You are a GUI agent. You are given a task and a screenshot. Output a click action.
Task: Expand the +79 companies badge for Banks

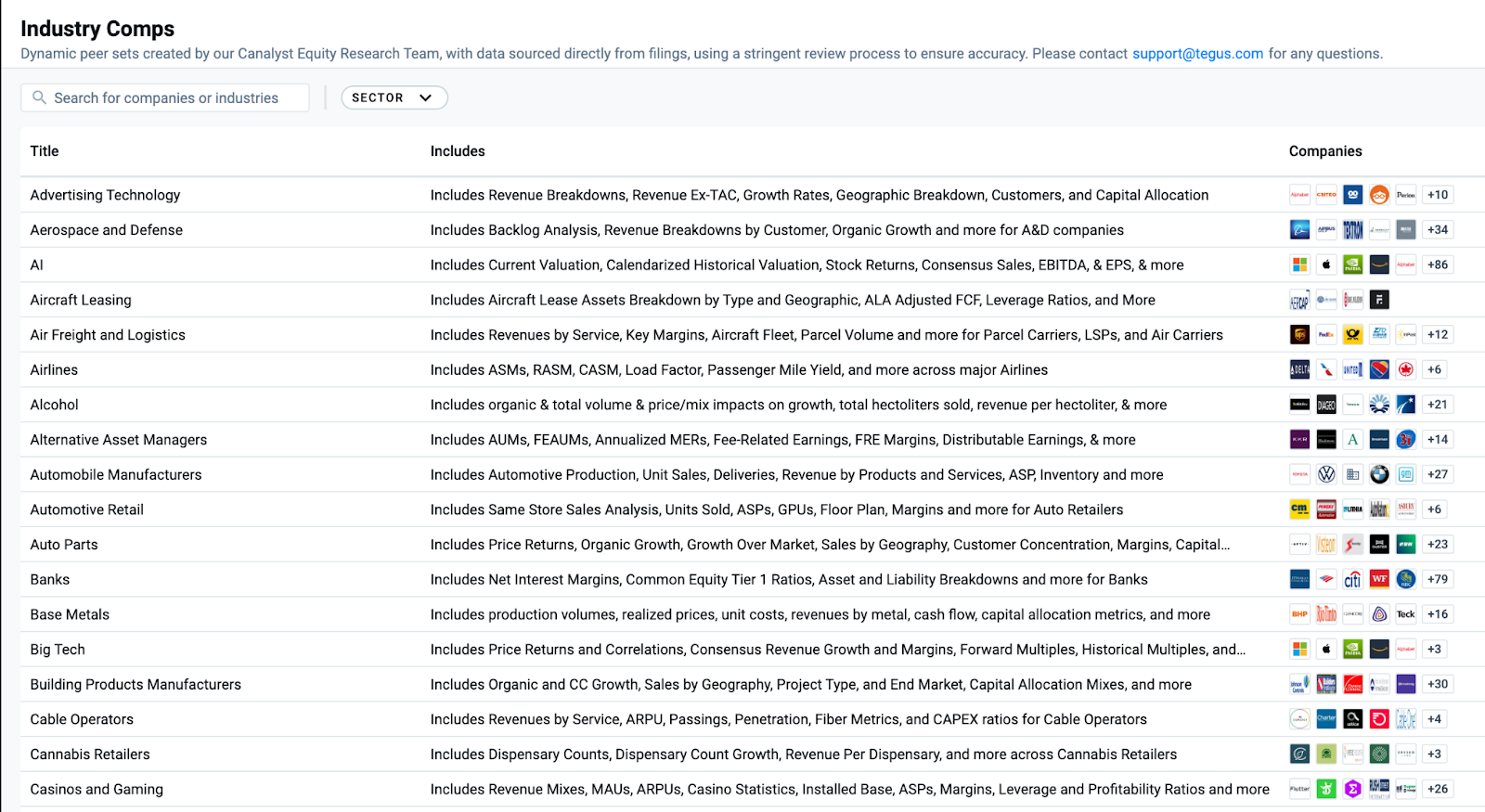click(x=1438, y=579)
